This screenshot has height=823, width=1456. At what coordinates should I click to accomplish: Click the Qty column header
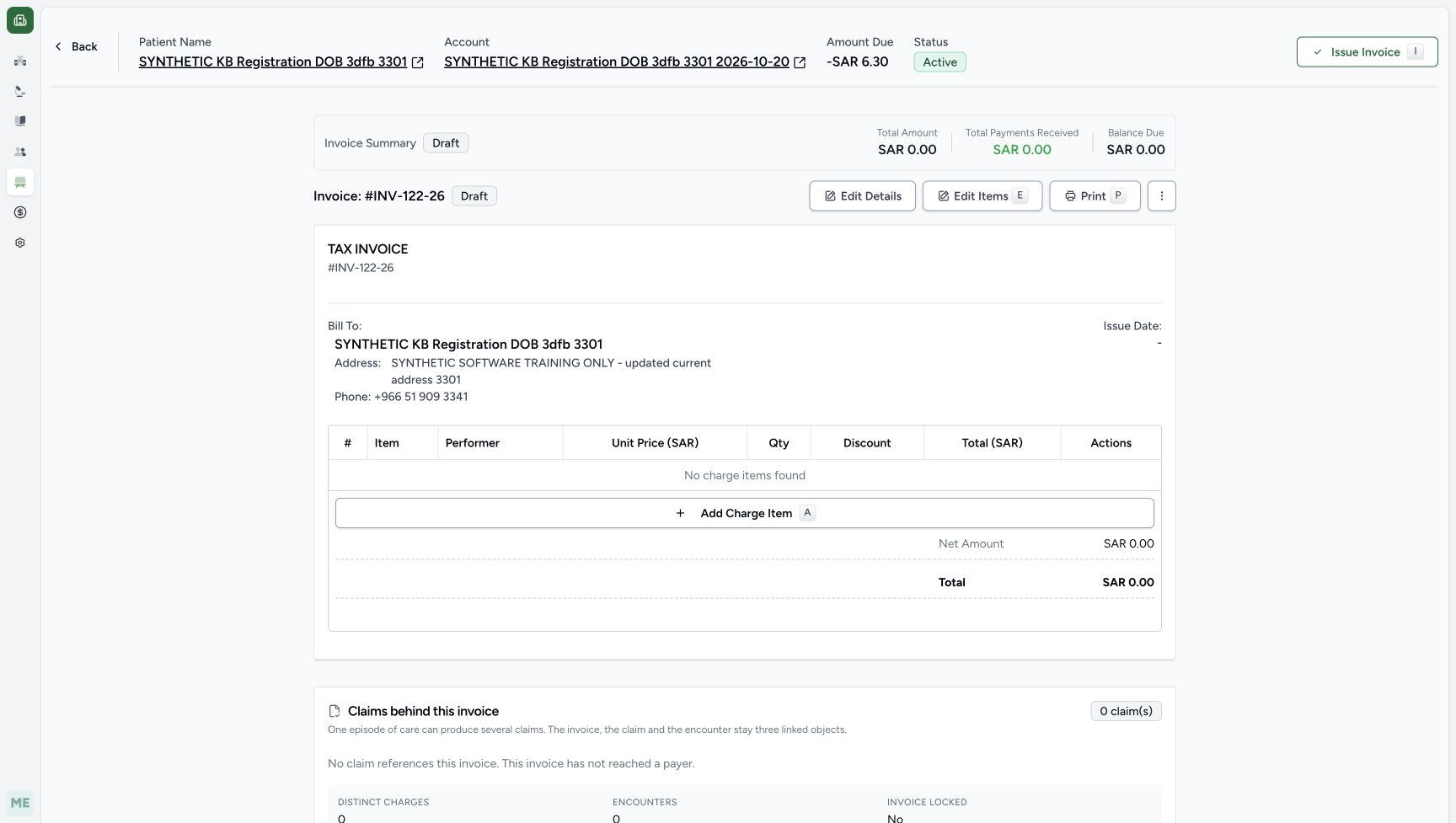point(779,443)
